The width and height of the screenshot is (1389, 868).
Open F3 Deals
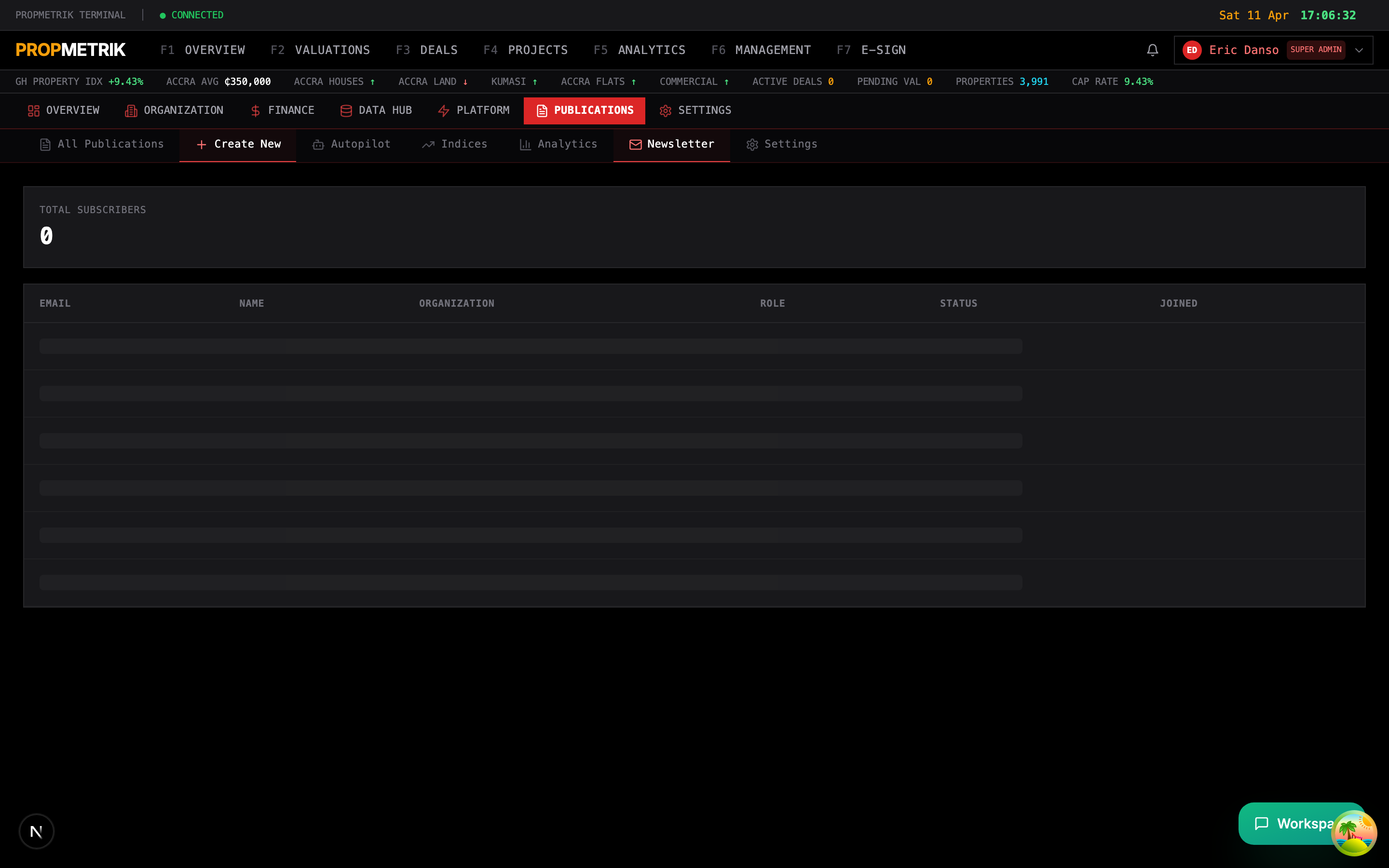tap(426, 50)
